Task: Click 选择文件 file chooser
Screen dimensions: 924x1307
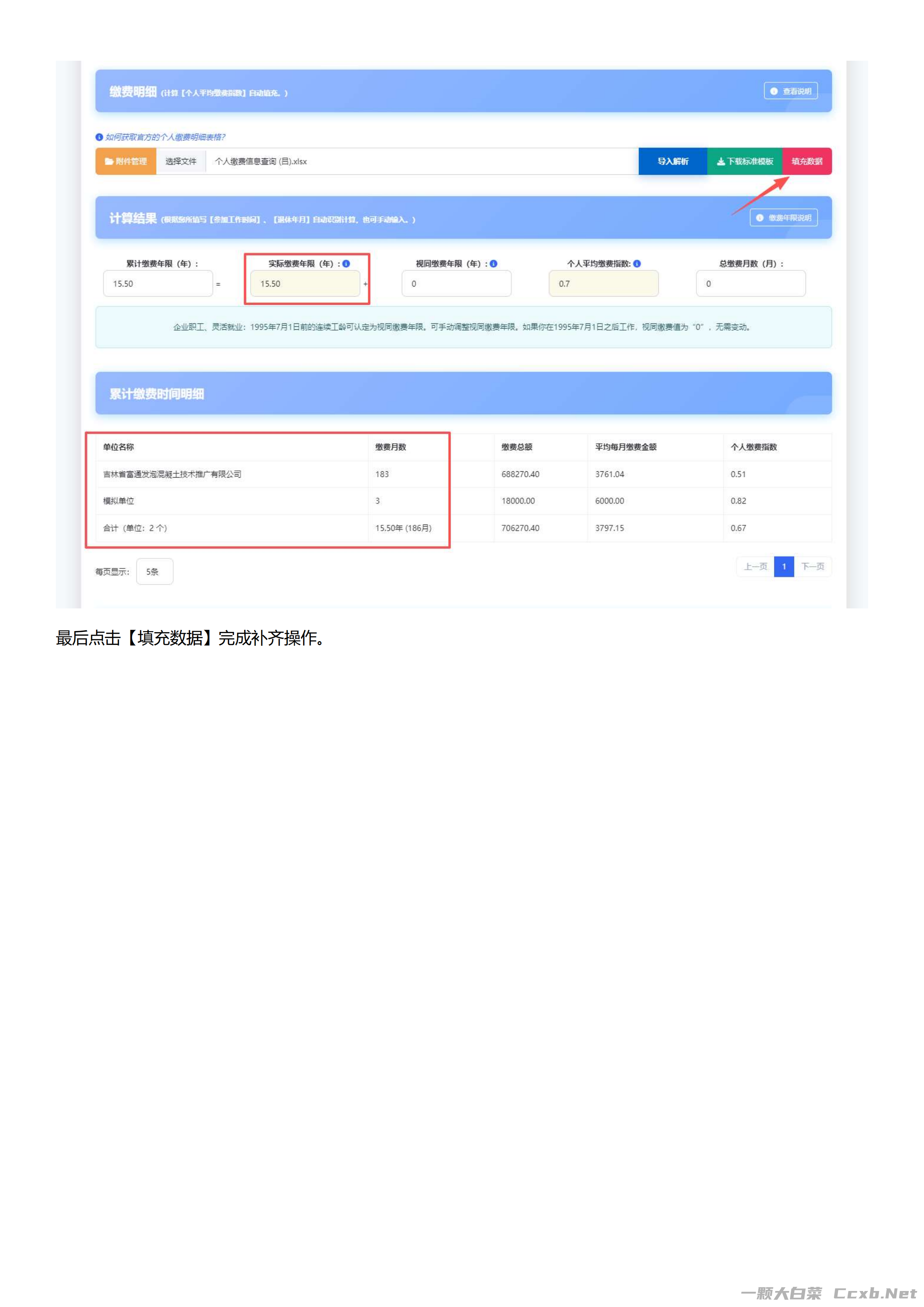Action: pos(181,162)
